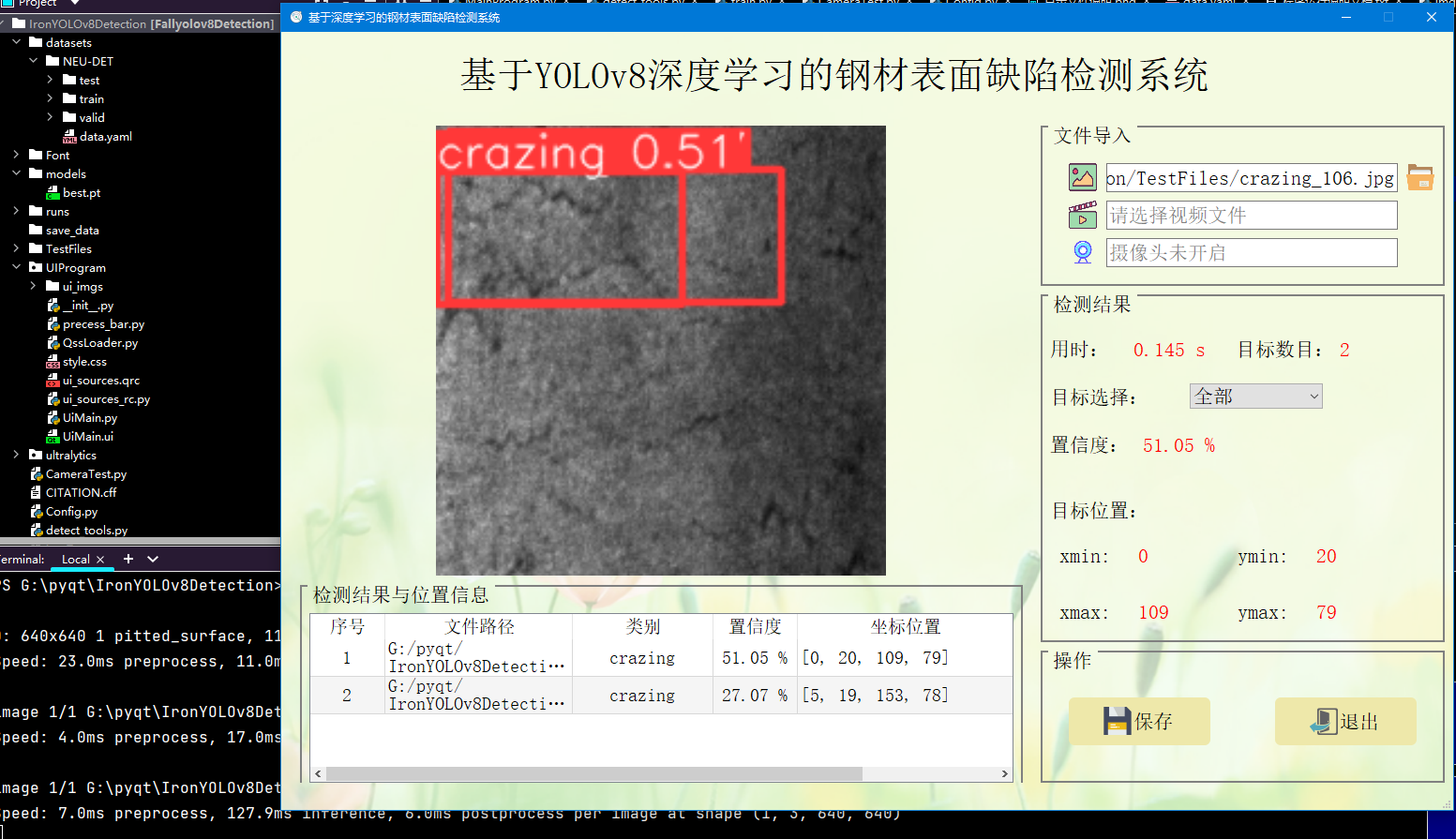Open CameraTest.py file
Screen dimensions: 1456x839
(x=79, y=473)
